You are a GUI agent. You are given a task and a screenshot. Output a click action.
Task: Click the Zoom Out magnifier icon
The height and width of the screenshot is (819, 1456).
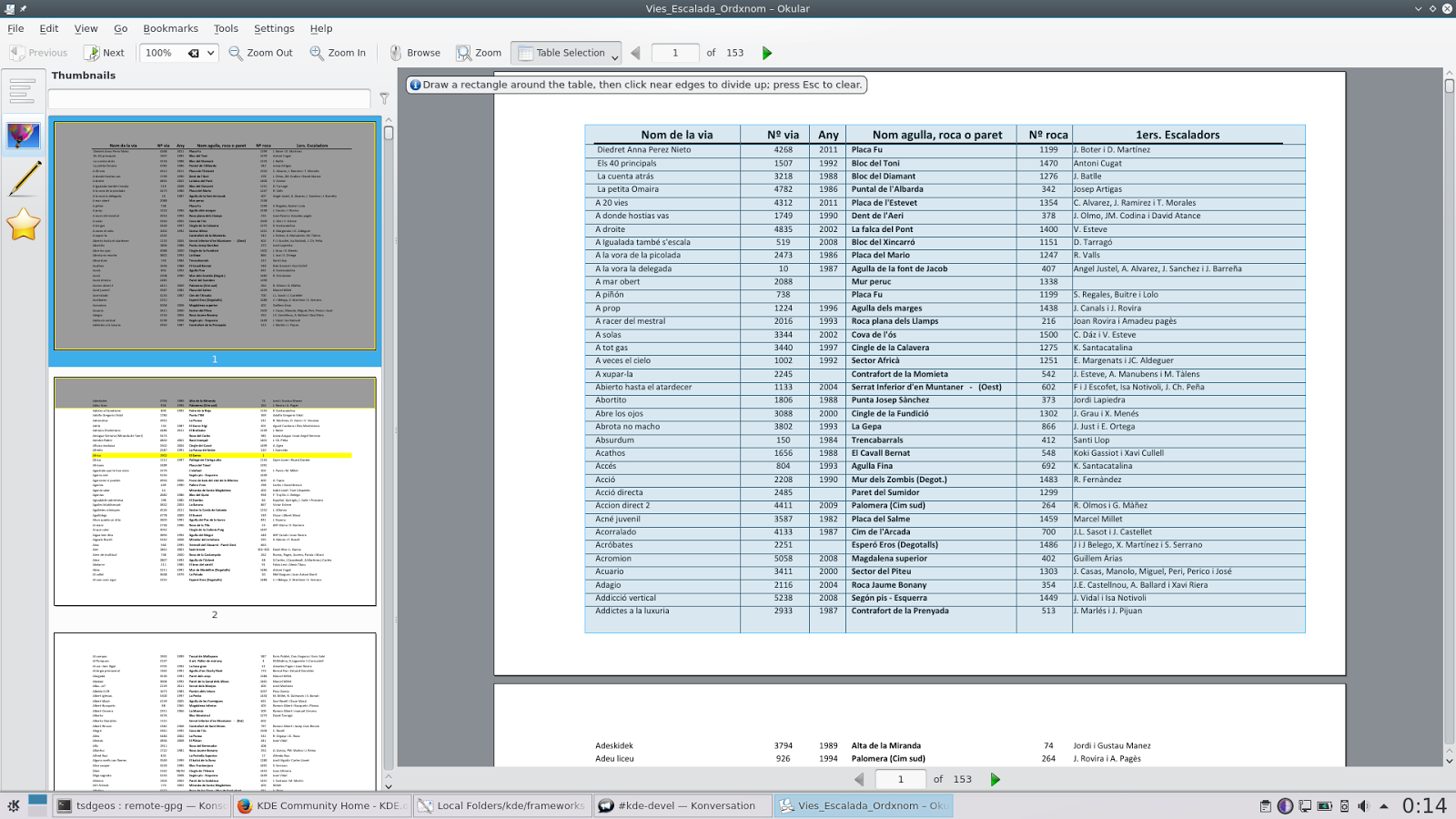click(x=234, y=53)
